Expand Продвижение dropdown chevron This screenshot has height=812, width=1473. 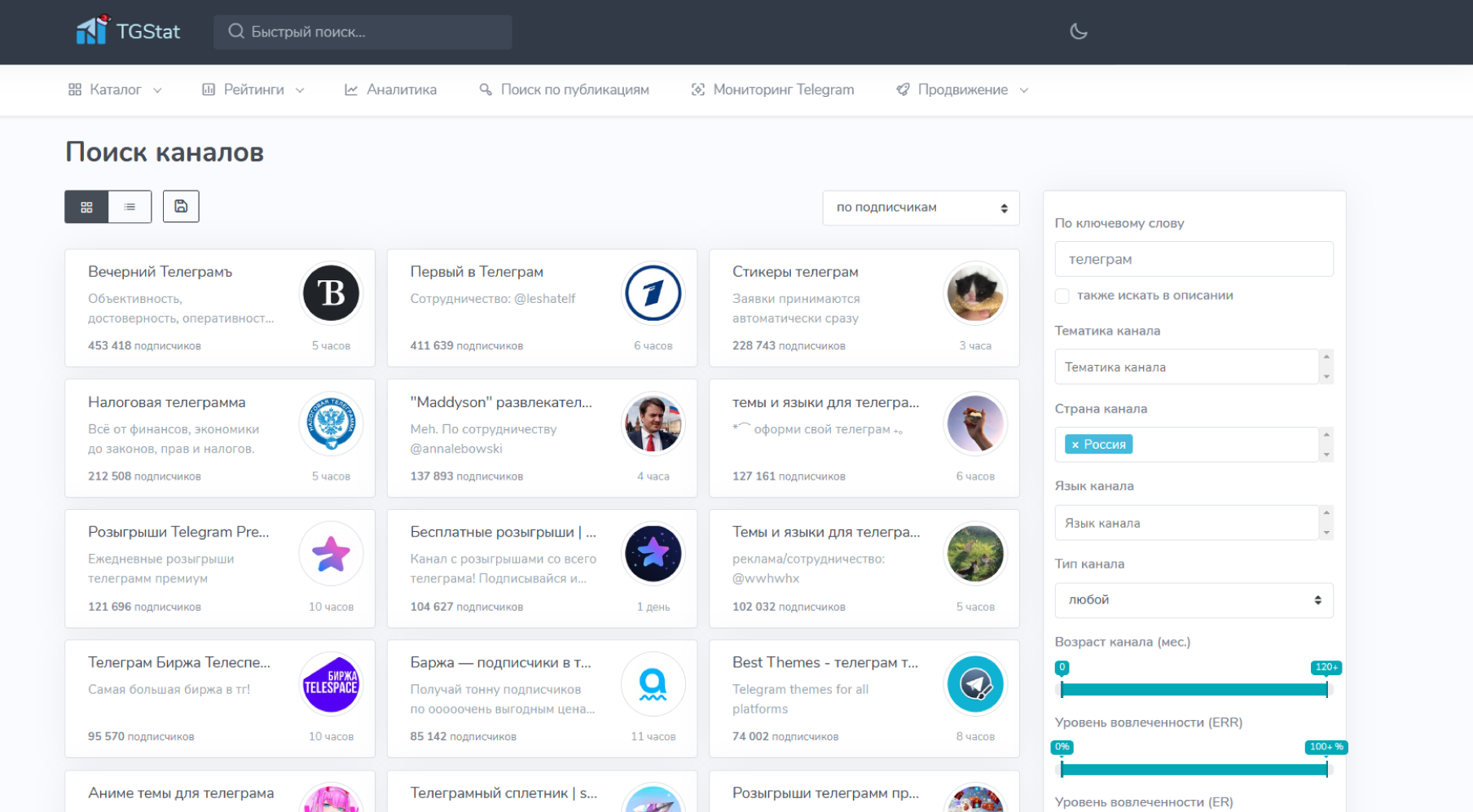1024,90
